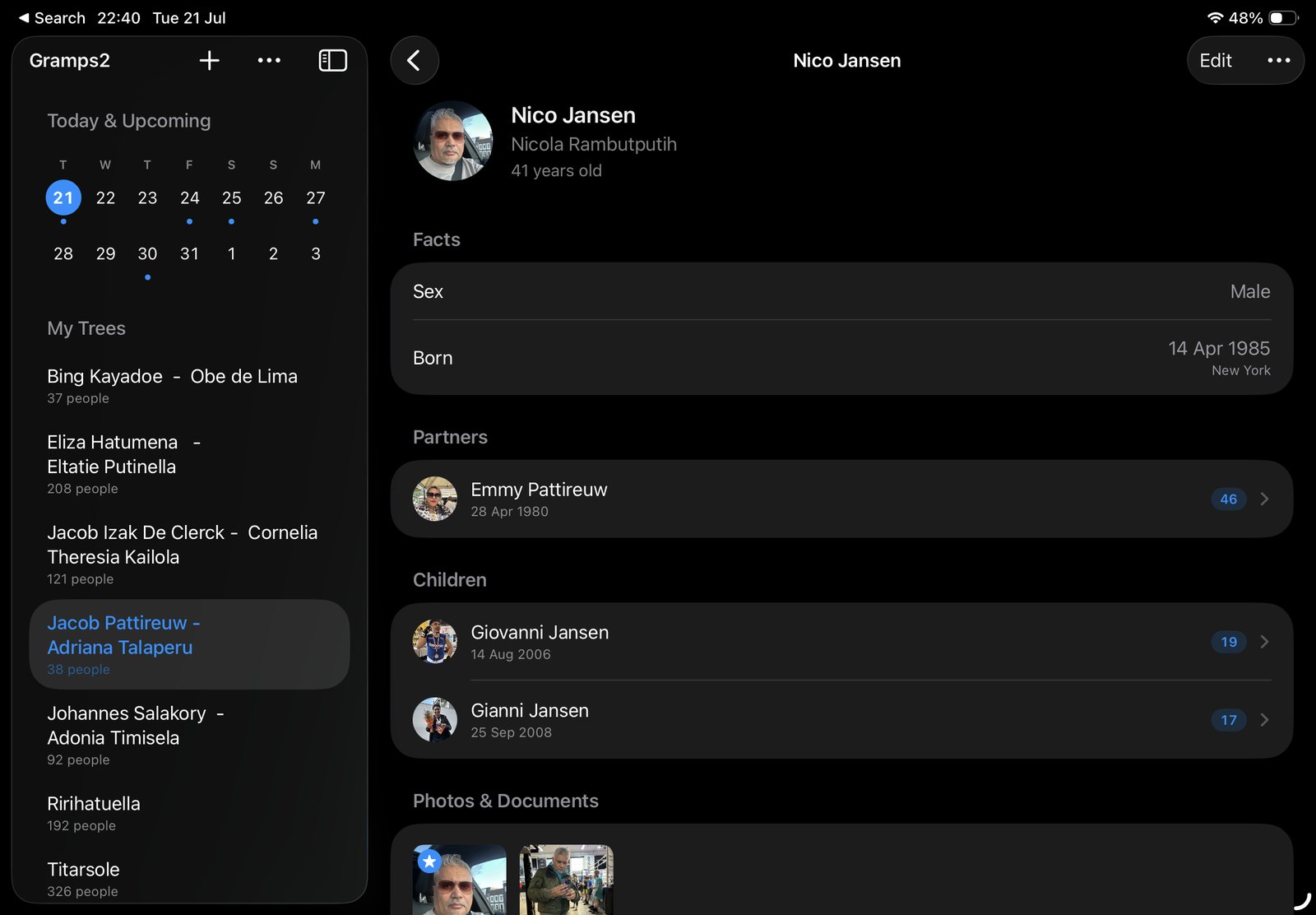Select today's date 21 in the calendar
This screenshot has width=1316, height=915.
(x=63, y=197)
